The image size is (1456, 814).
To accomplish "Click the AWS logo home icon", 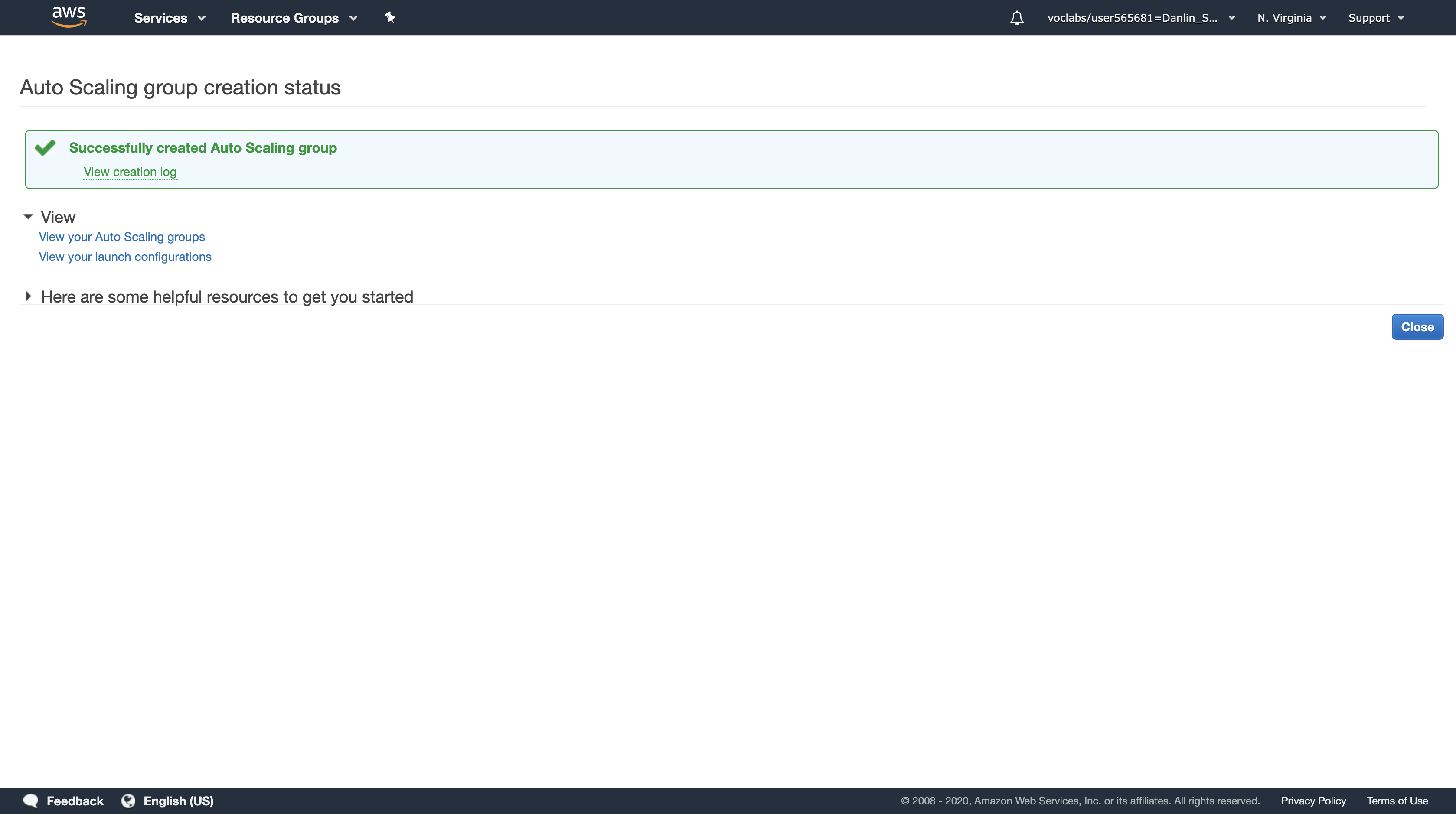I will [x=69, y=16].
